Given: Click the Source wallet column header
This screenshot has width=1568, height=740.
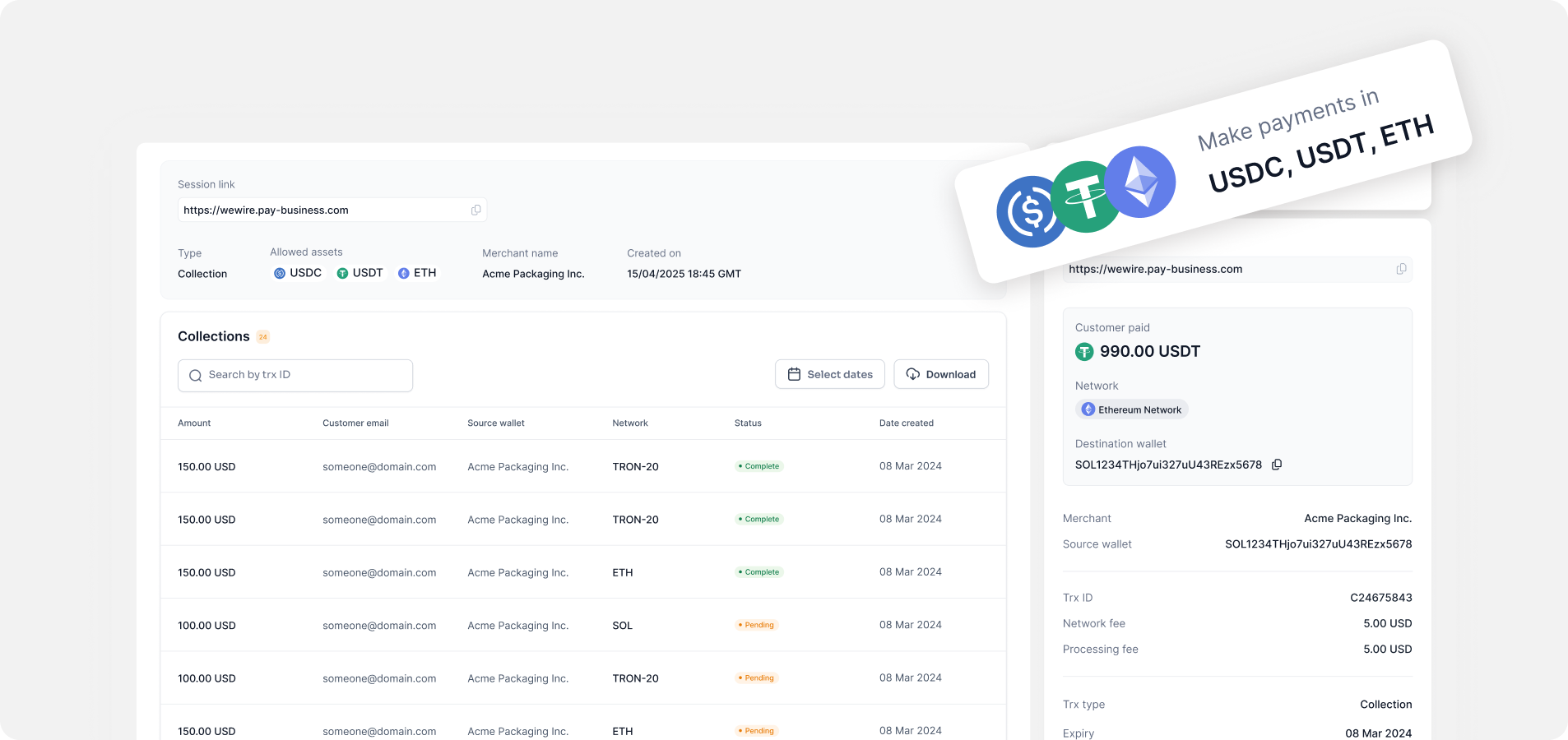Looking at the screenshot, I should 496,423.
